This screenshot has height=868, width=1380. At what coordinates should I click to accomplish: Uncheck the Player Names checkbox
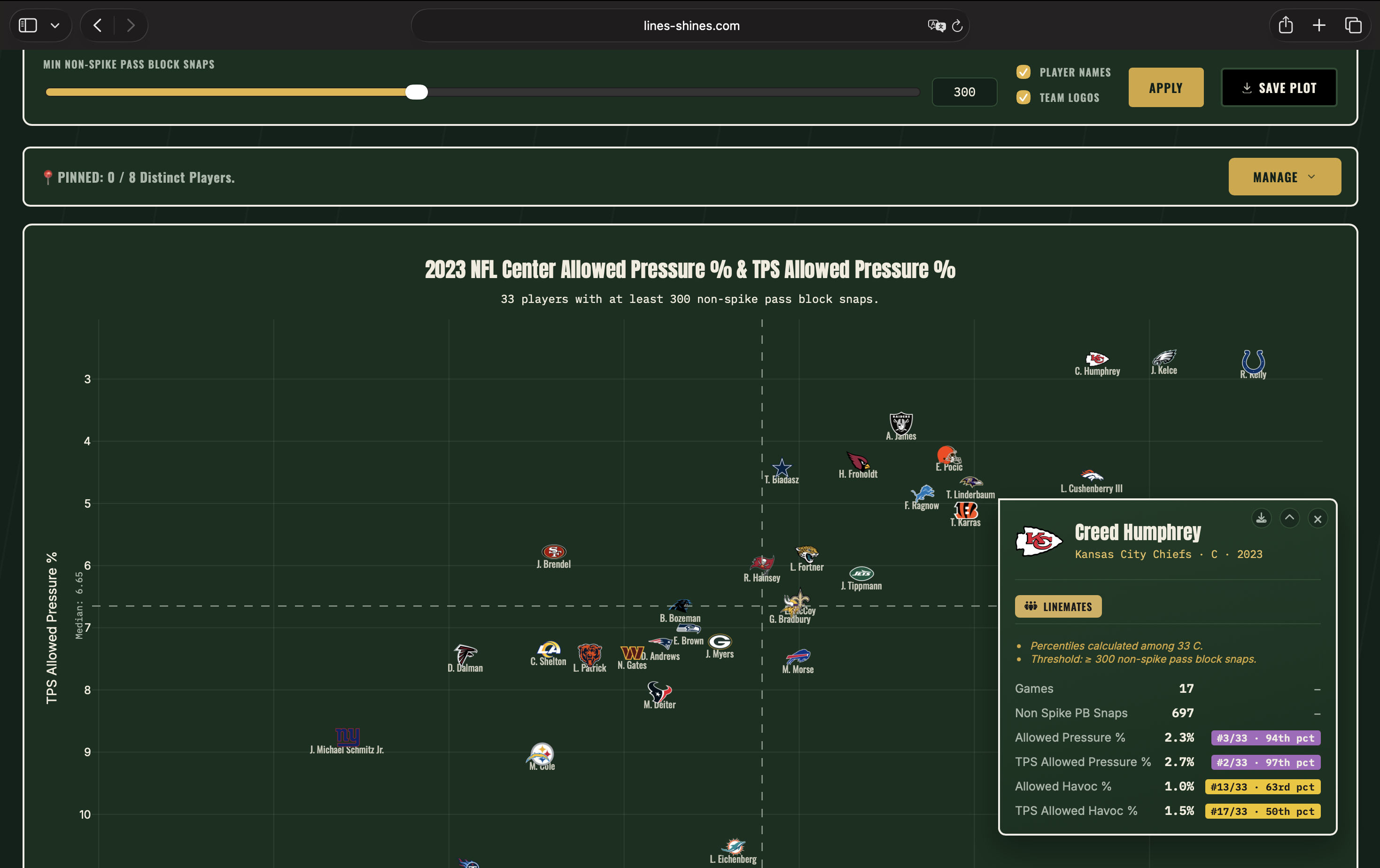pos(1023,71)
